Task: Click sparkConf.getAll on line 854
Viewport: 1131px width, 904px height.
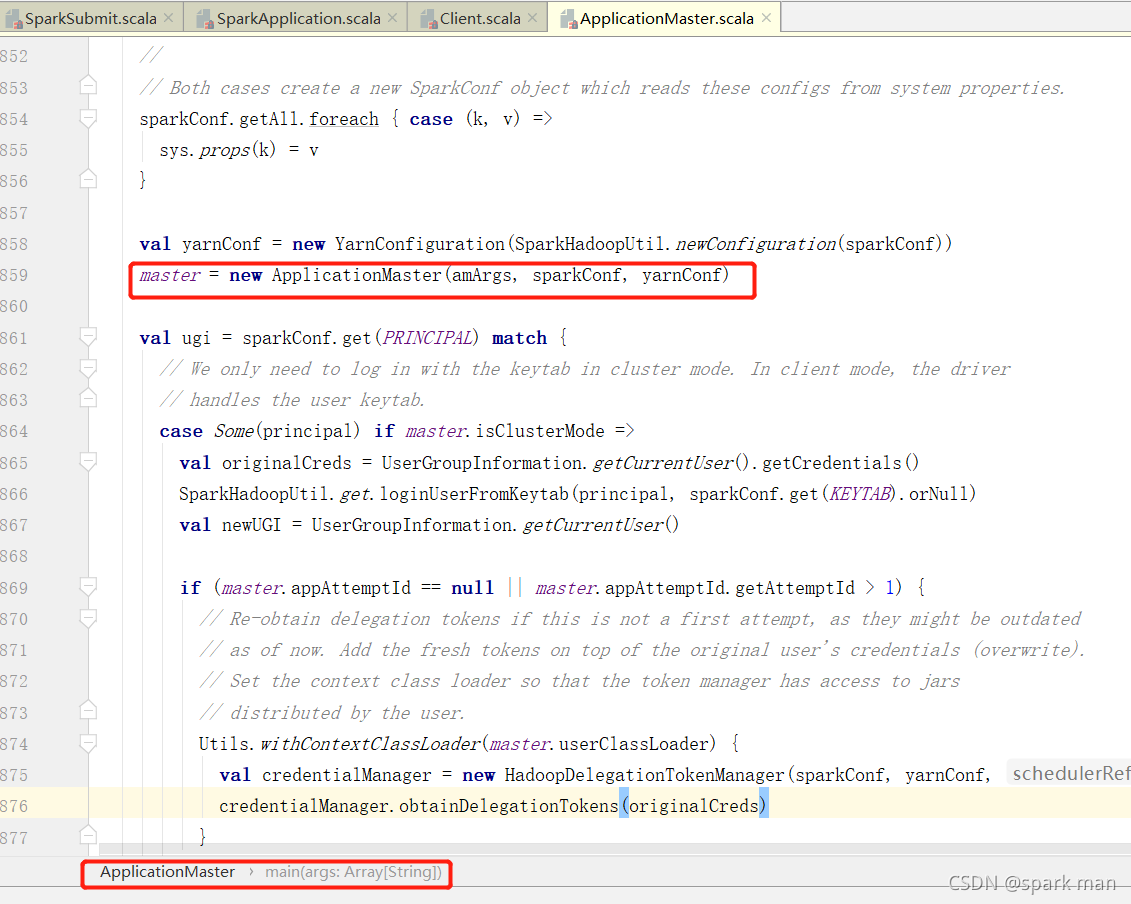Action: (x=219, y=118)
